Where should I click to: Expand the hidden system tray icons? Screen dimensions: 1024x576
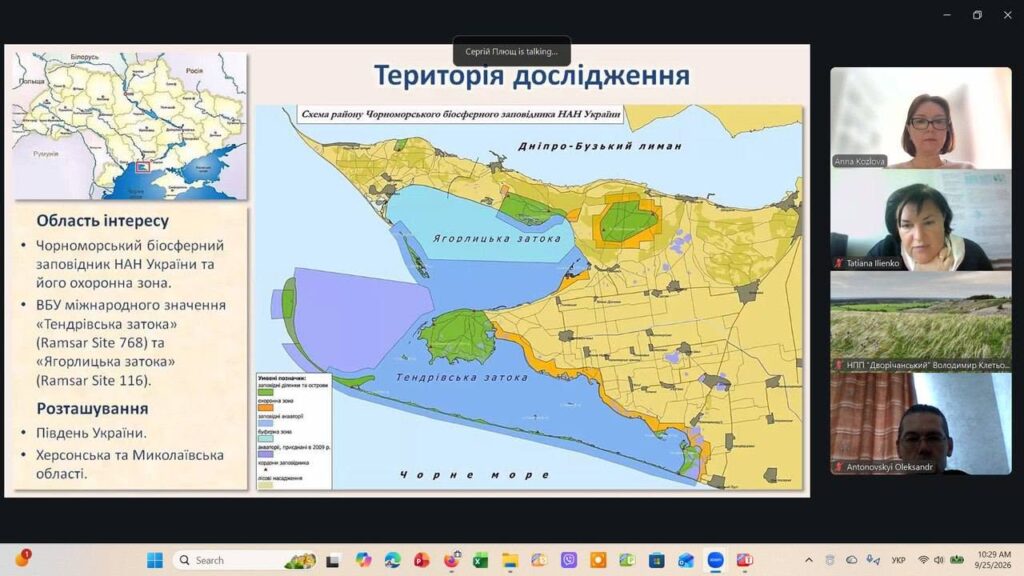point(809,560)
